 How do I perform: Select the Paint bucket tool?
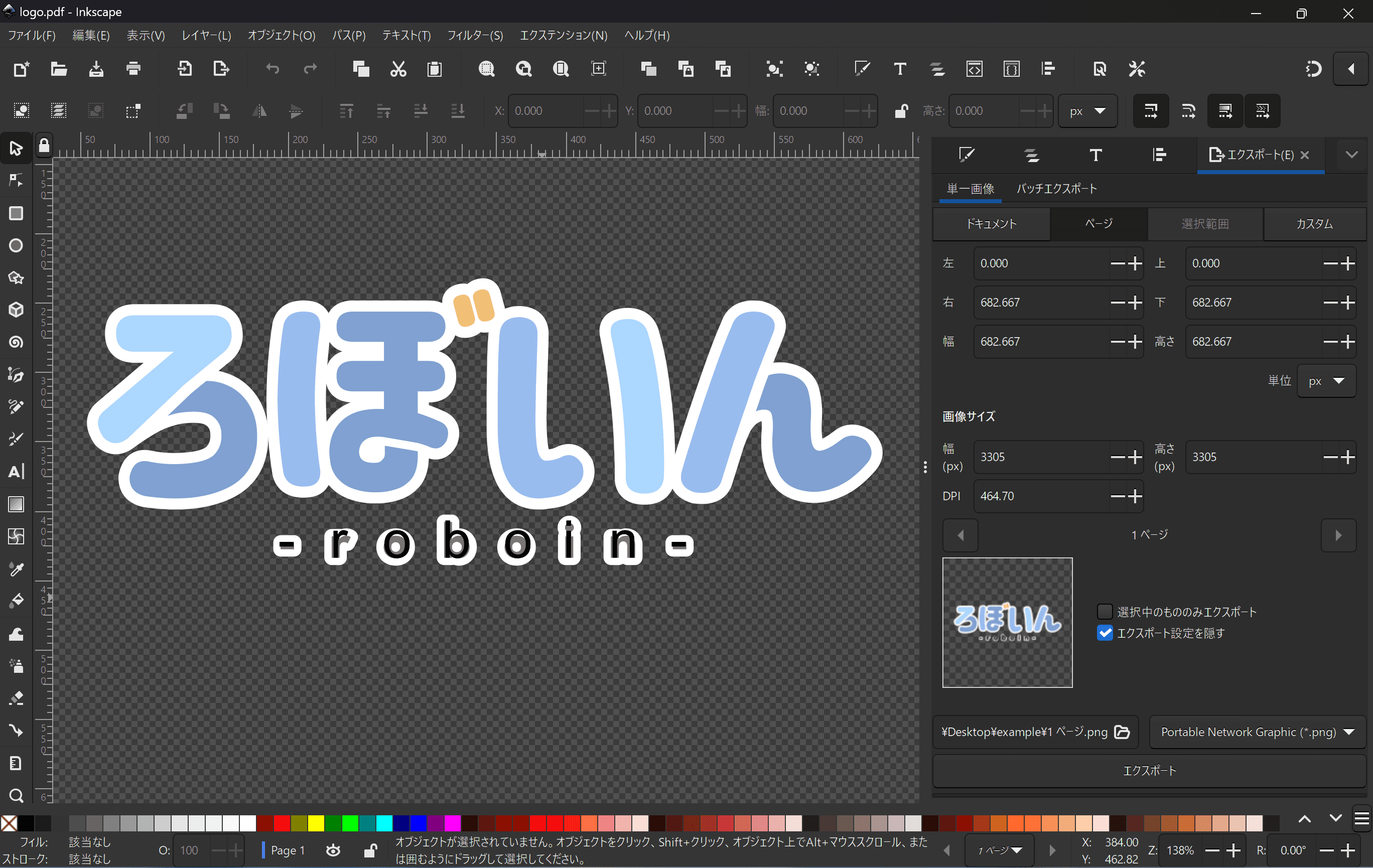coord(16,601)
